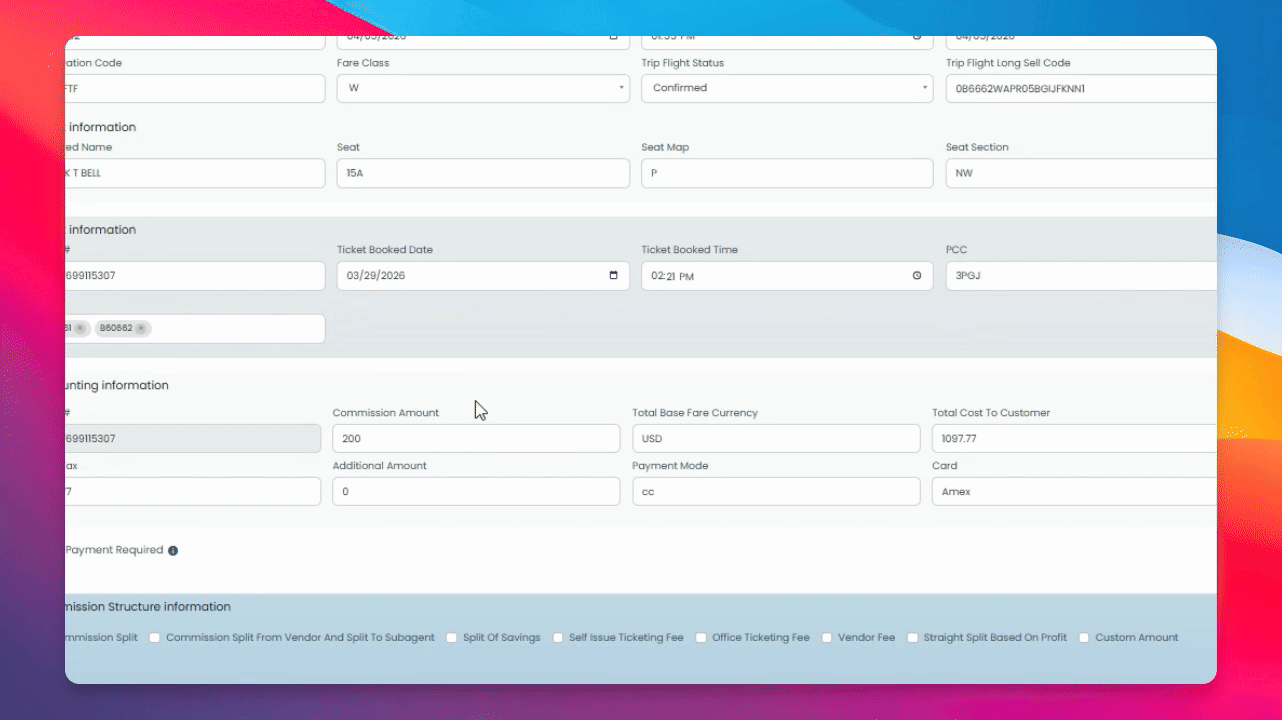The image size is (1282, 720).
Task: Check Commission Split From Vendor option
Action: [x=155, y=638]
